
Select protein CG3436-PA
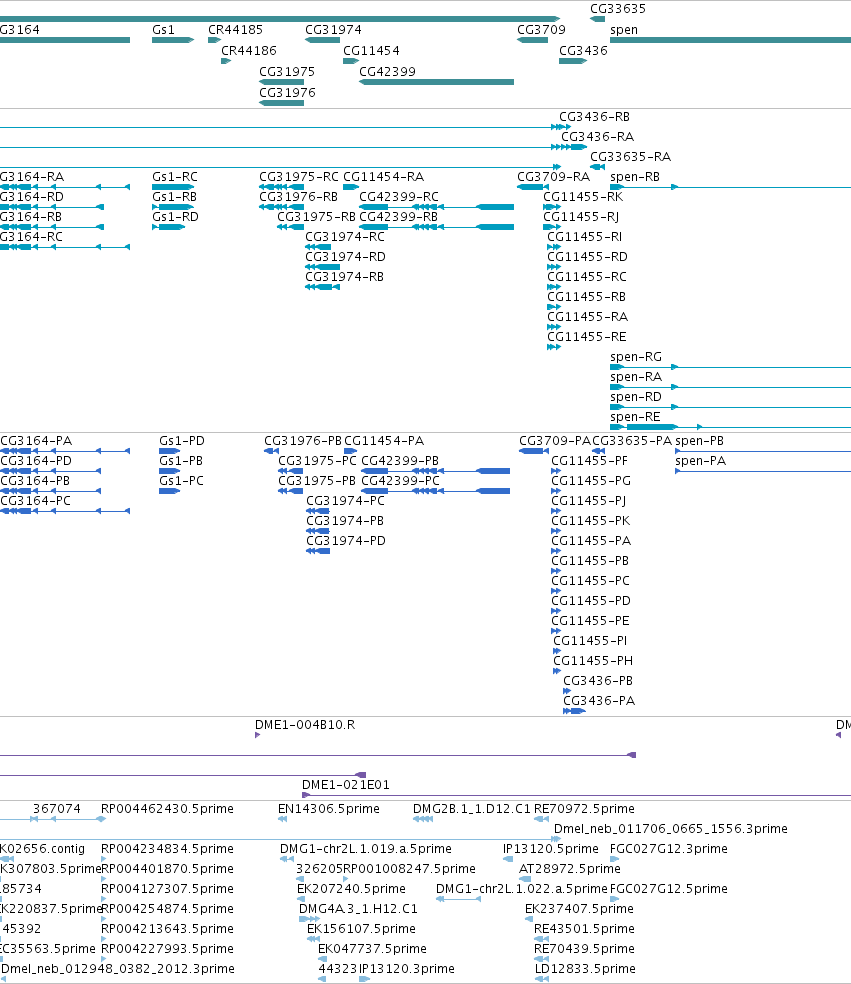599,701
